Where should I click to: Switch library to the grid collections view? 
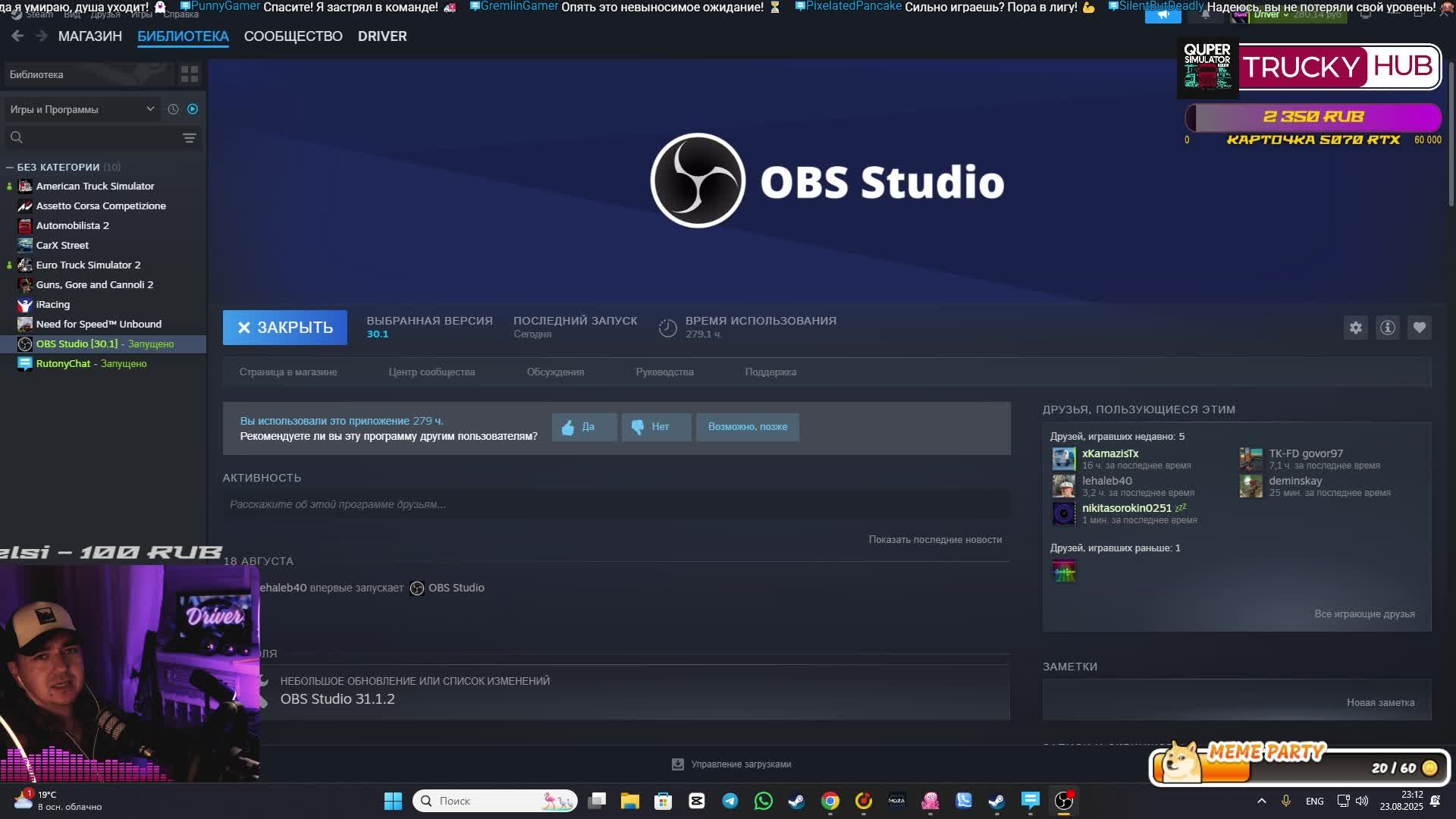click(x=190, y=74)
